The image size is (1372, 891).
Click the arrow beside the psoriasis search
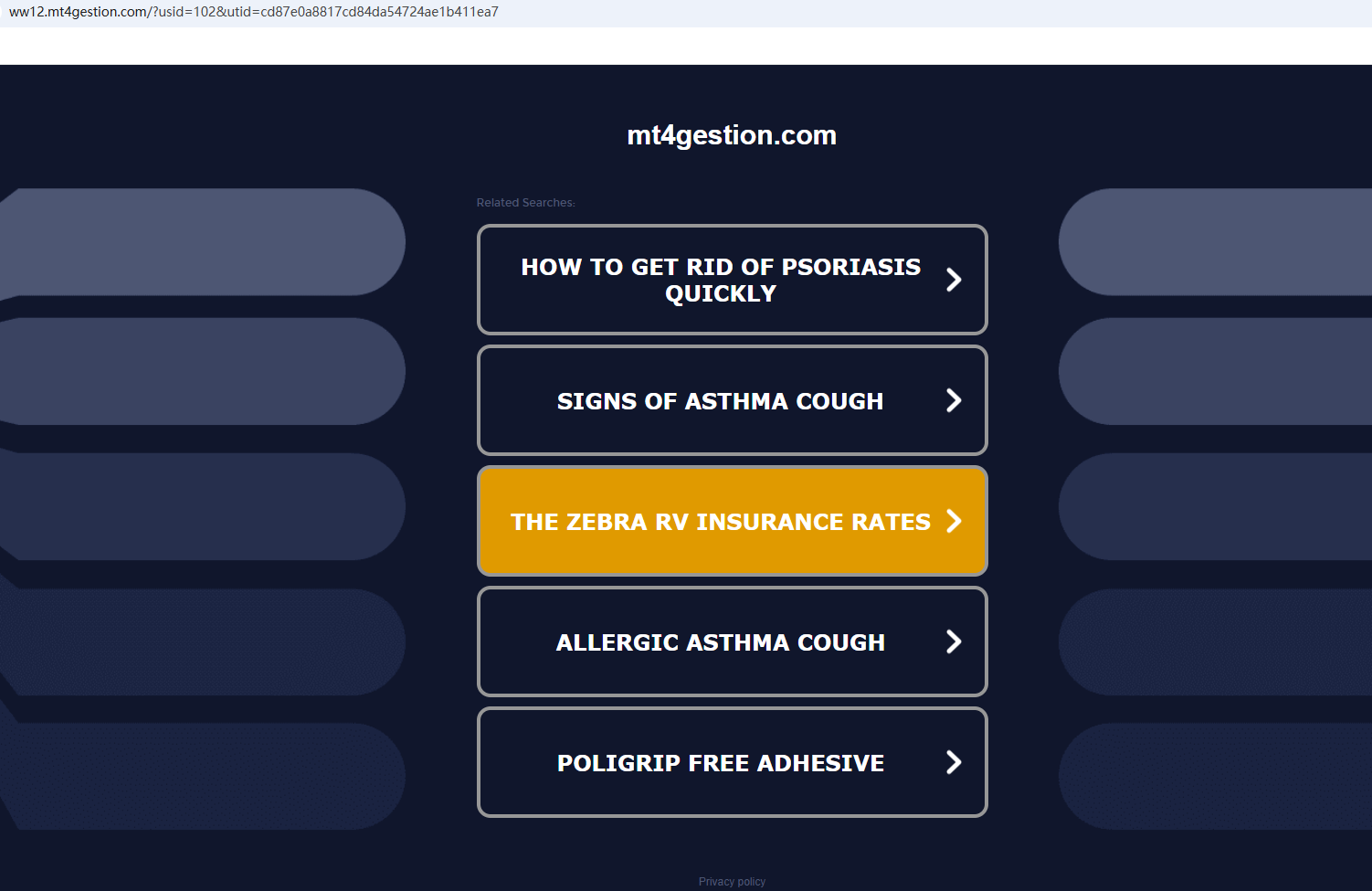954,280
